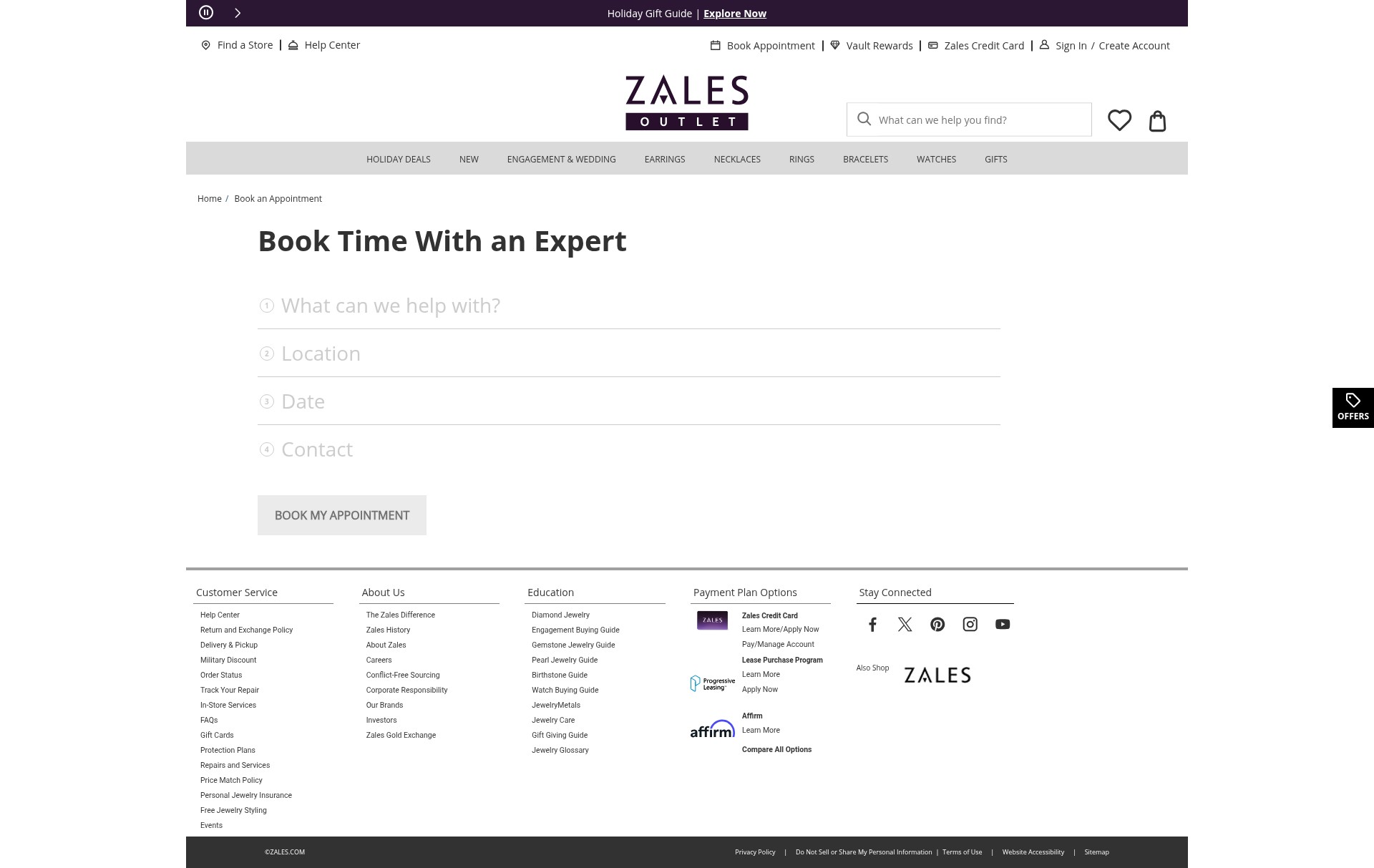Visit the Zales Facebook page
The image size is (1374, 868).
tap(872, 625)
